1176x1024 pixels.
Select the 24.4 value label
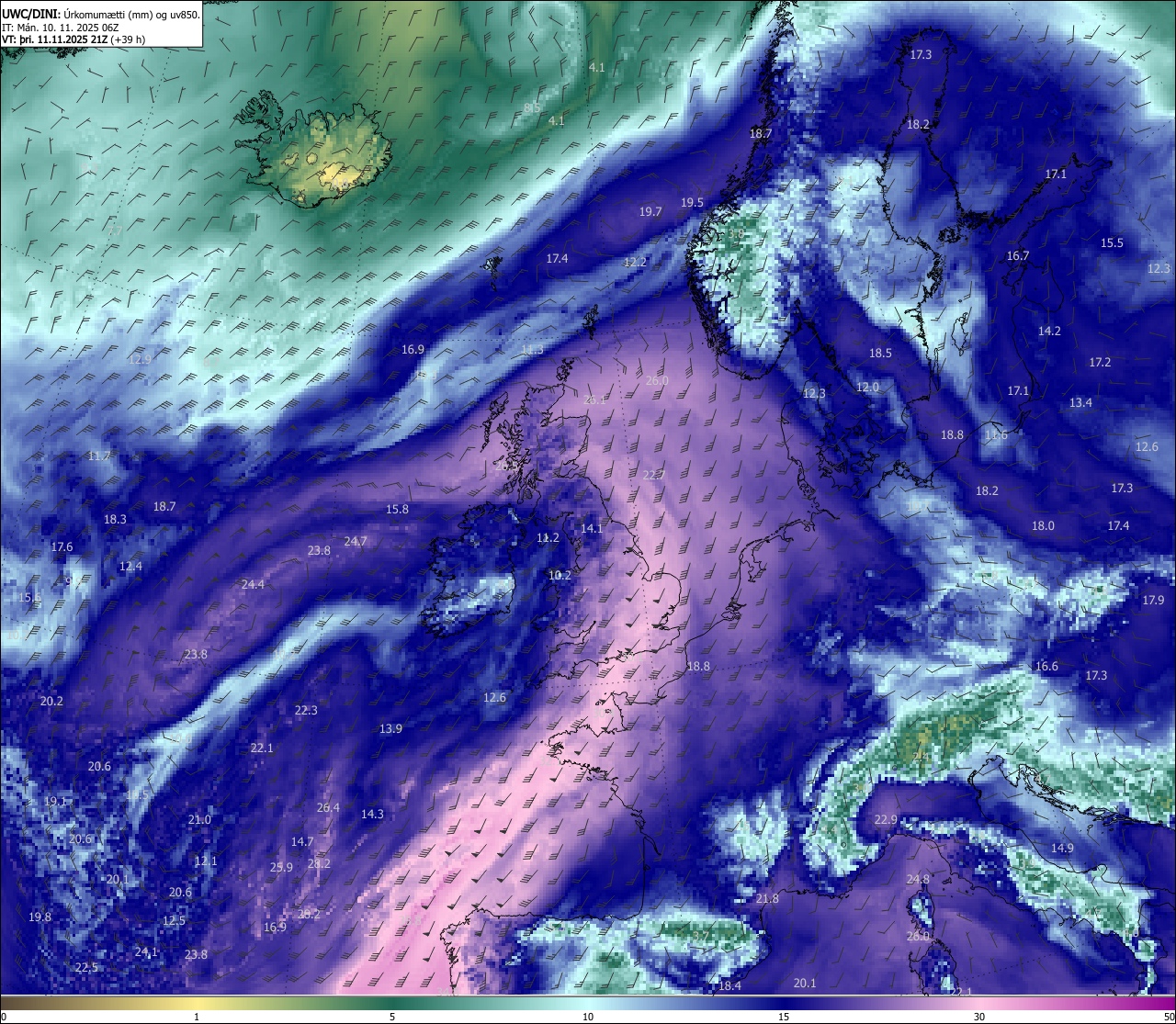point(253,584)
